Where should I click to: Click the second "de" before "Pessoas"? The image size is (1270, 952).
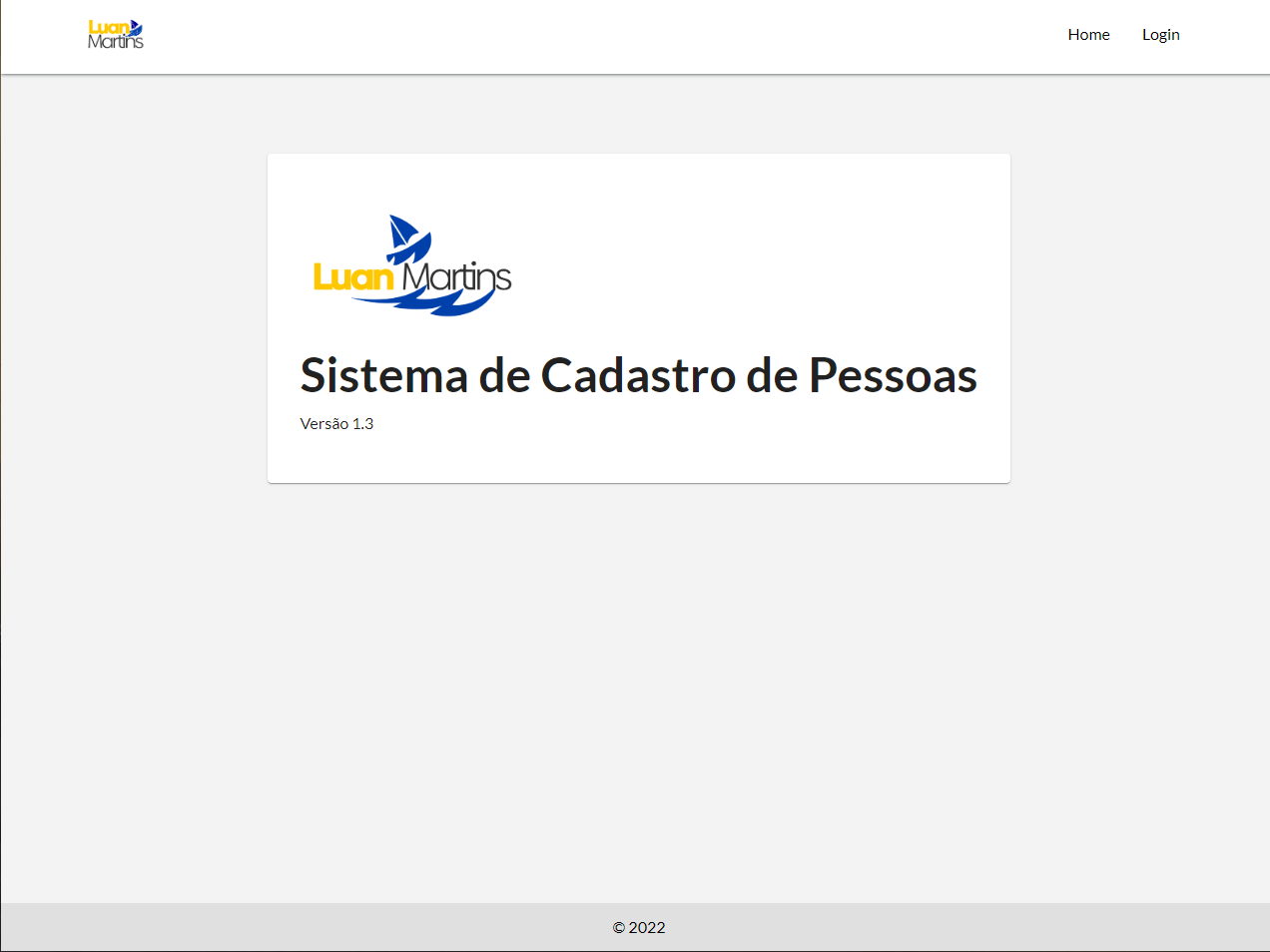772,376
